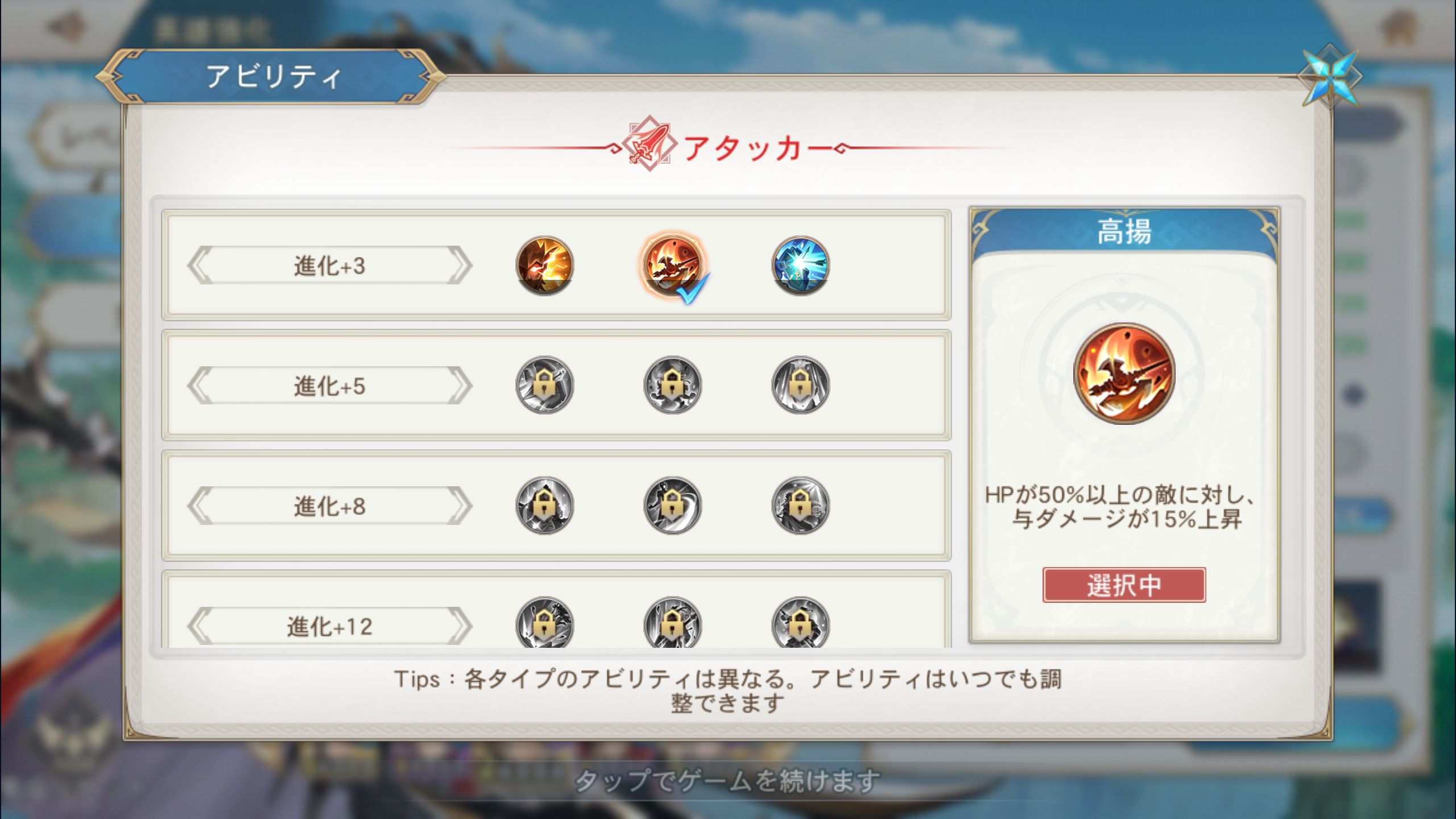Tap middle locked ability in 進化+8 row
1456x819 pixels.
click(673, 506)
